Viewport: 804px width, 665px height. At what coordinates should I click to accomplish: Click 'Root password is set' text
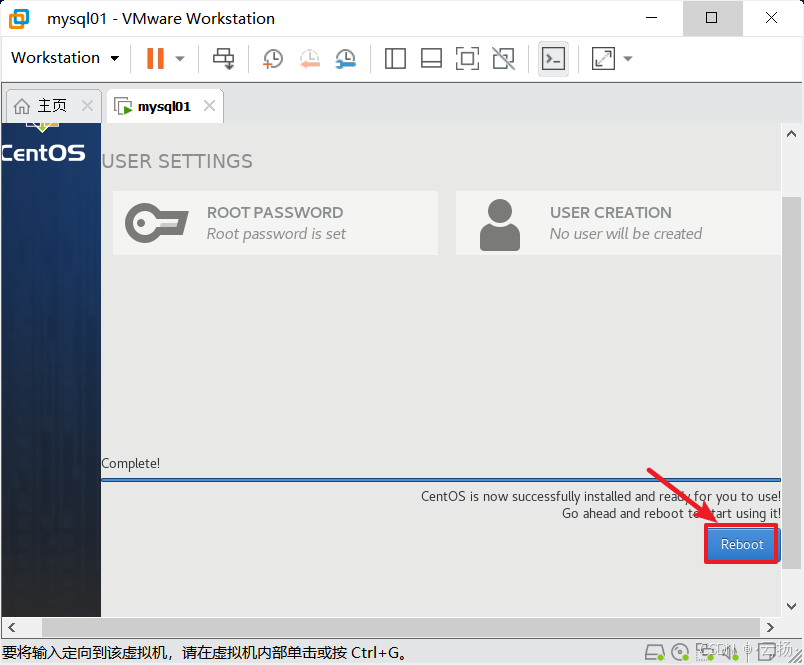(276, 234)
